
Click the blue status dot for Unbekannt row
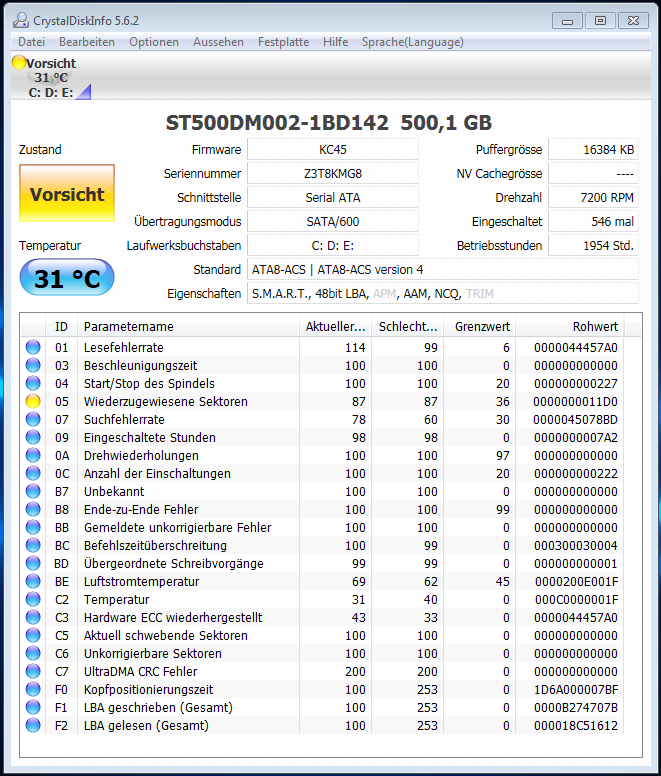[x=33, y=491]
